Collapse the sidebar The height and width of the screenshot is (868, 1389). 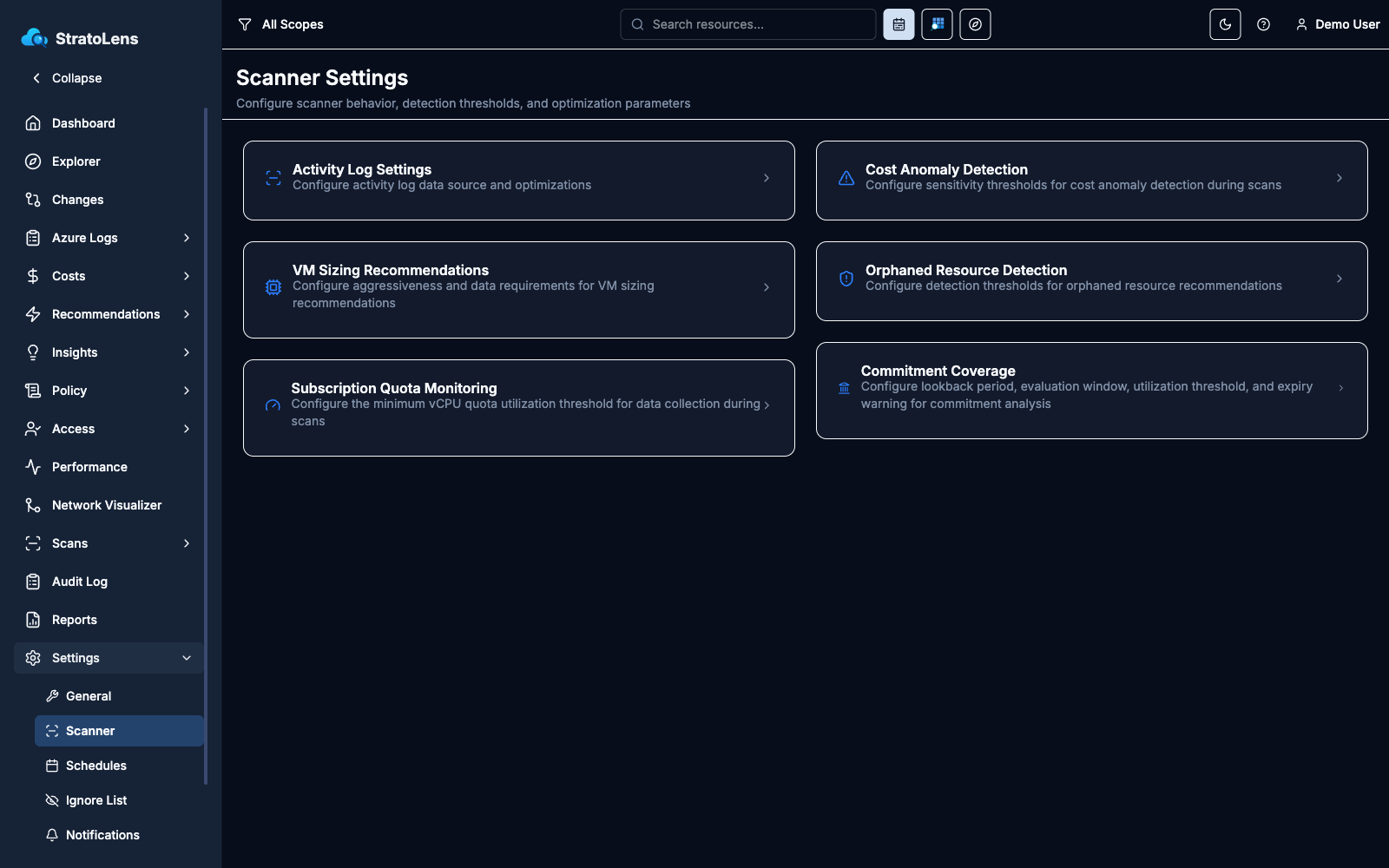[x=66, y=78]
